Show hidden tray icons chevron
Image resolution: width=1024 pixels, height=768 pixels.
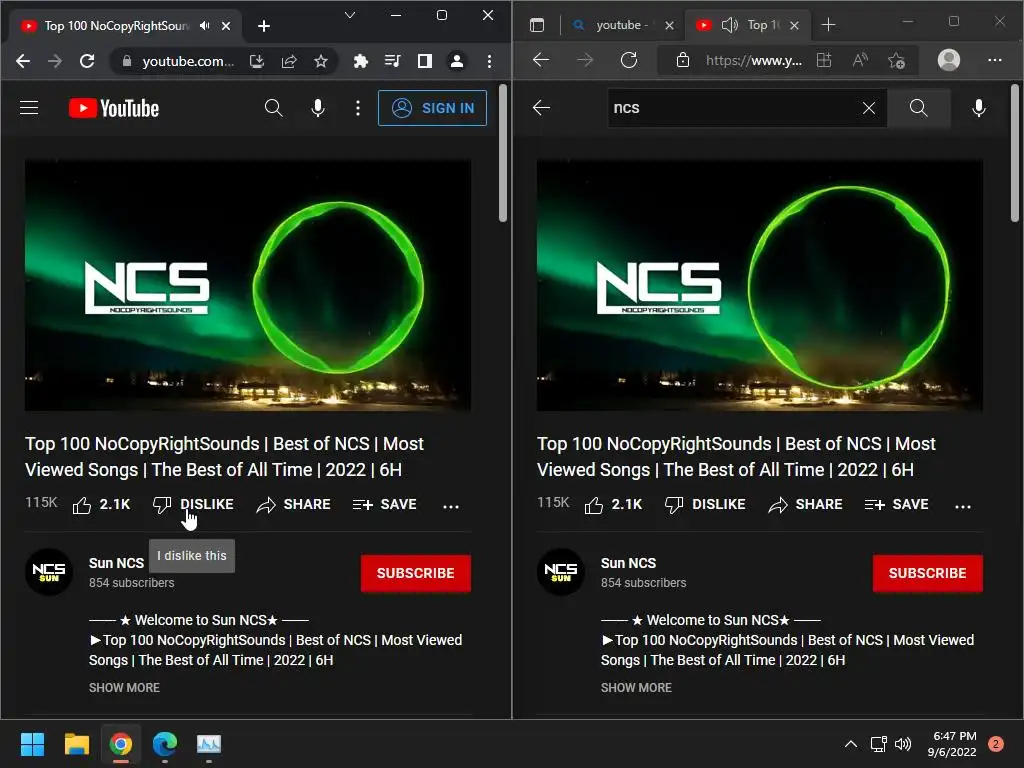[x=850, y=744]
